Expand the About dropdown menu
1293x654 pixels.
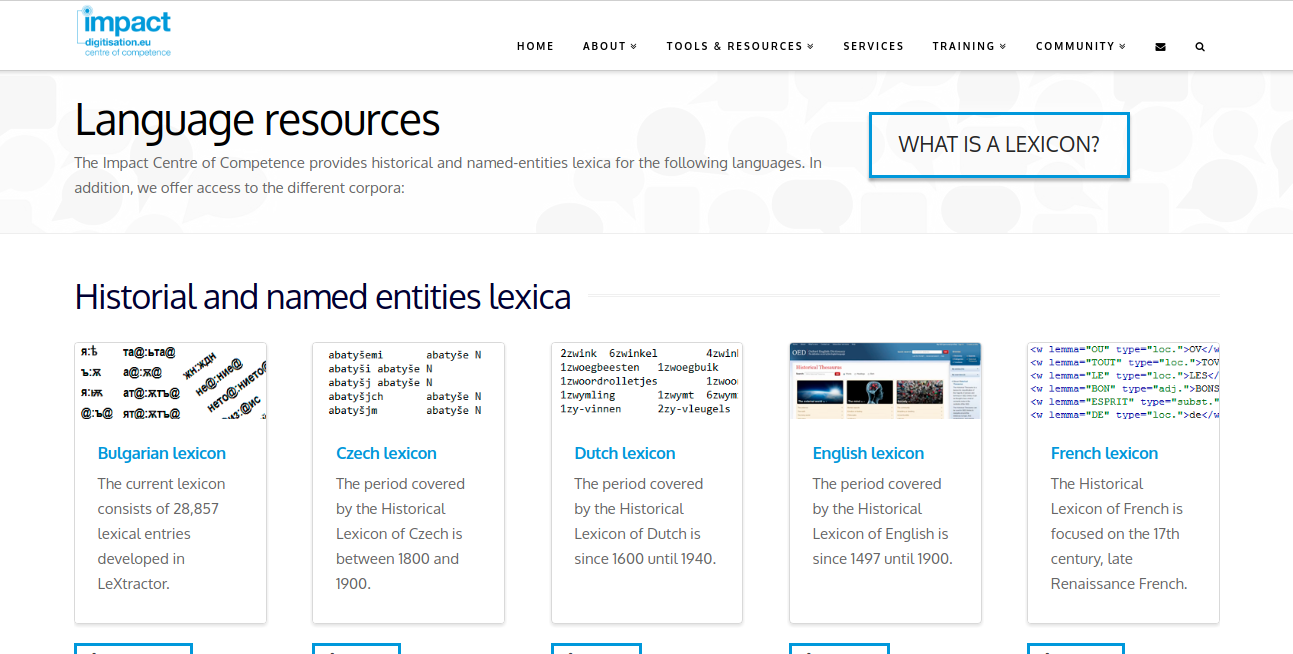(x=609, y=47)
